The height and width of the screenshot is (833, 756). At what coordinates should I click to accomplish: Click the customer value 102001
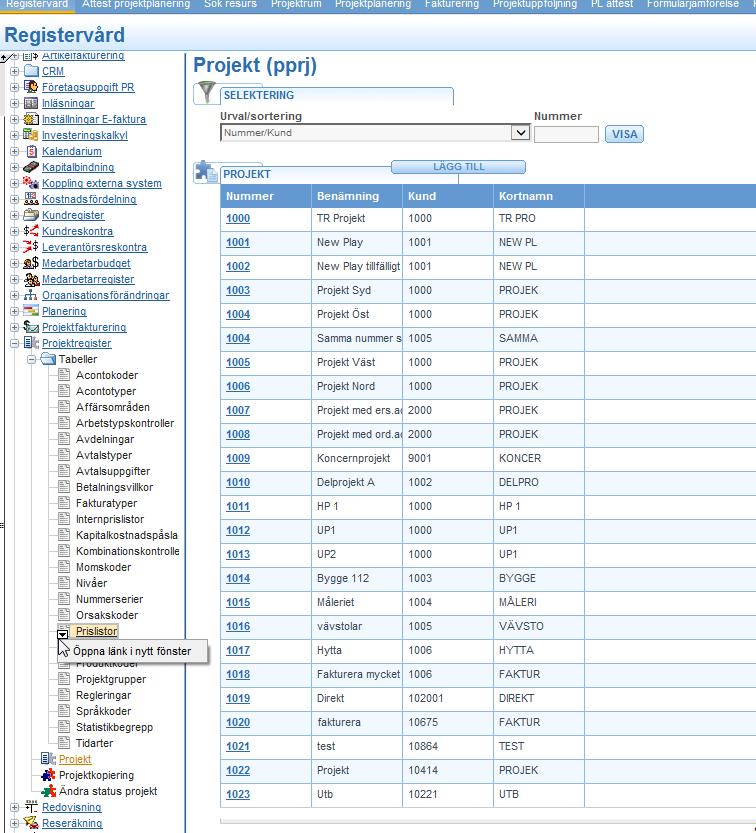coord(426,699)
